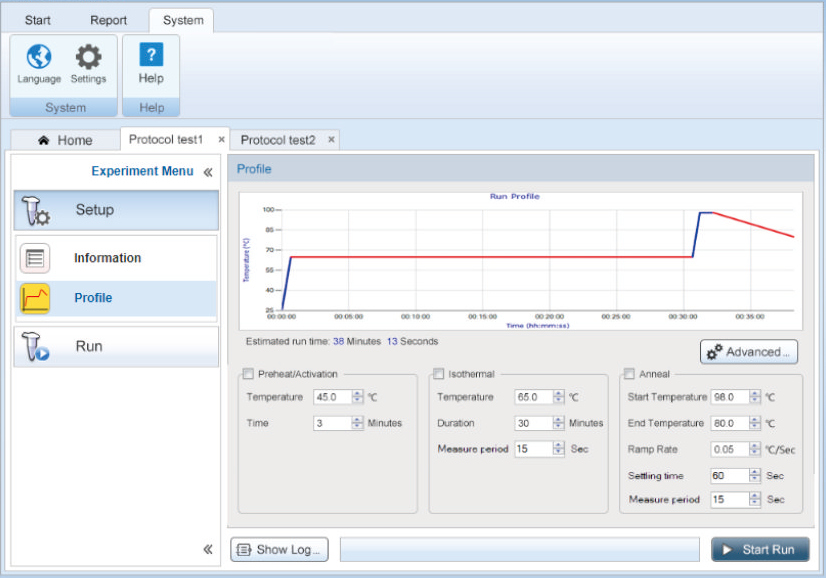The height and width of the screenshot is (578, 826).
Task: Open the Advanced profile options
Action: (749, 352)
